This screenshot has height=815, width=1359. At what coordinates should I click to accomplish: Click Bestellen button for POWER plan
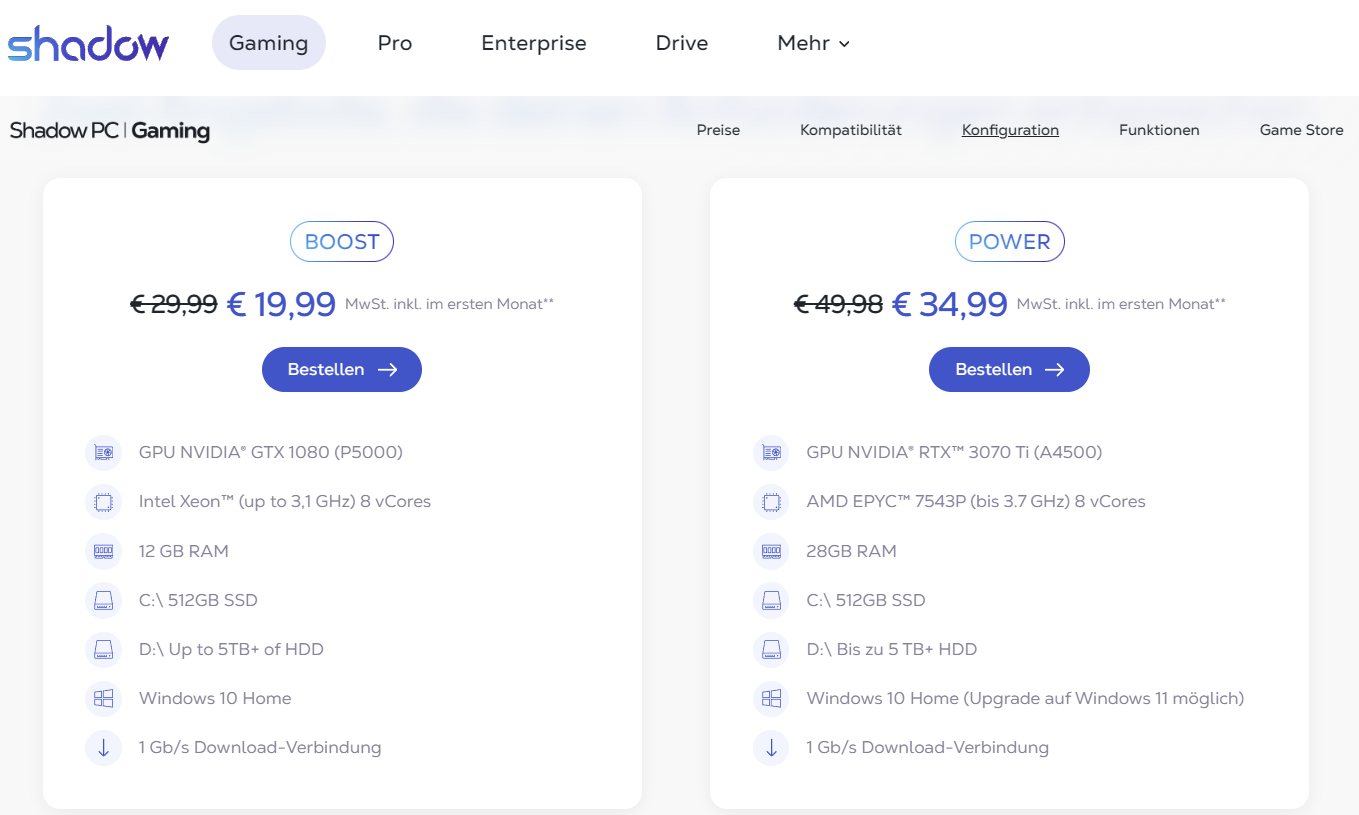pos(1009,370)
